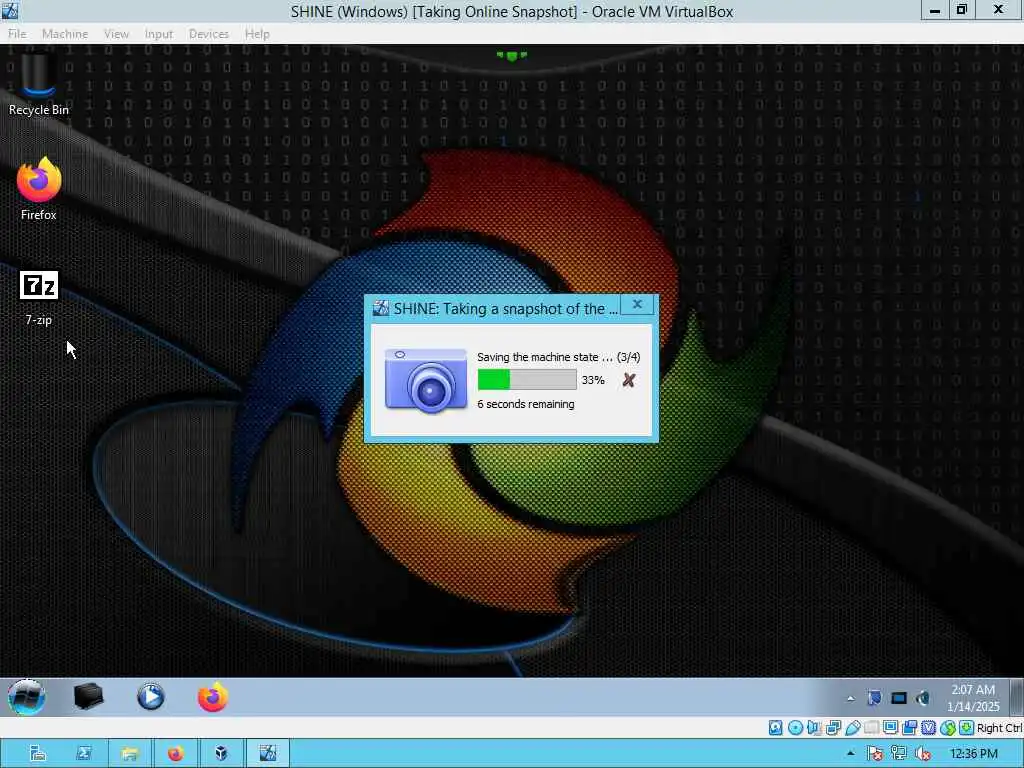Open the Help menu

click(257, 34)
